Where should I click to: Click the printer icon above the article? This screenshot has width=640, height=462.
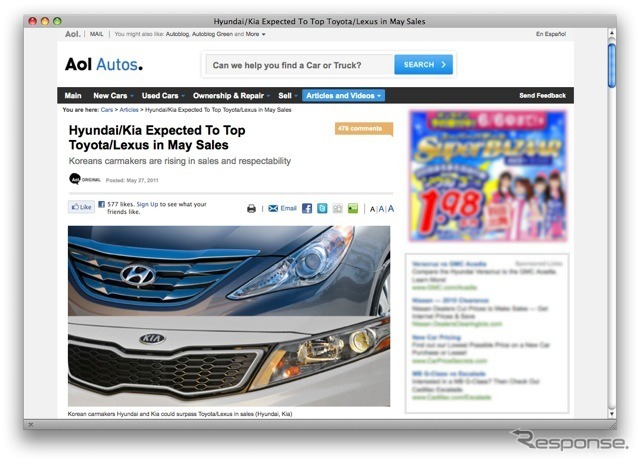point(251,209)
